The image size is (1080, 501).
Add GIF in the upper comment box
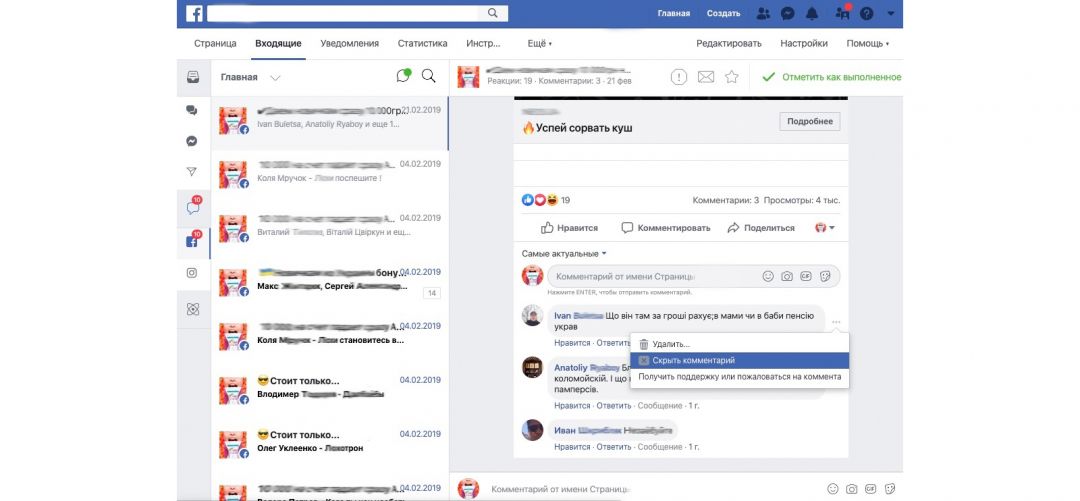(806, 276)
